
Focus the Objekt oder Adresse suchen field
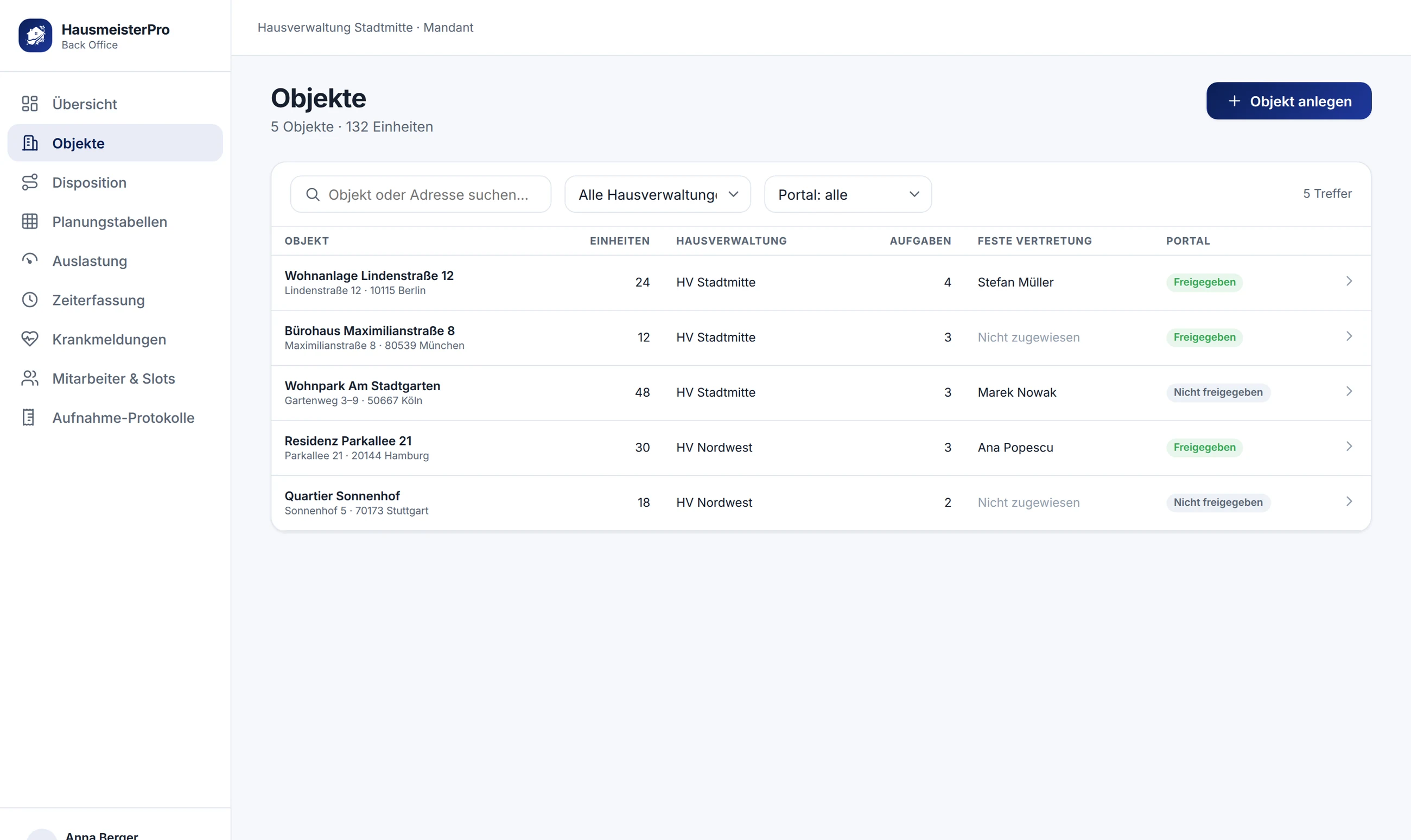(421, 194)
